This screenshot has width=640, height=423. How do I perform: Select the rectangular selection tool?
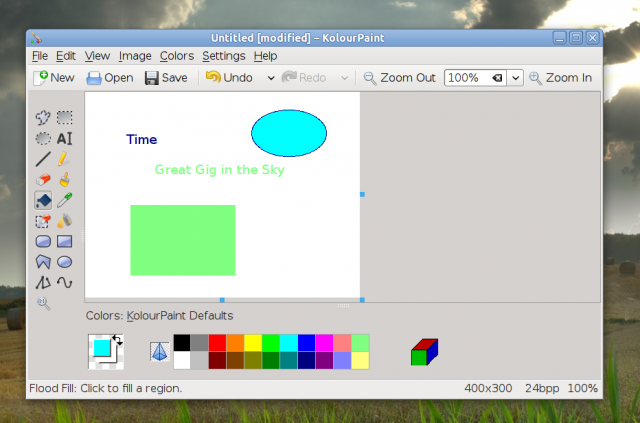(64, 118)
